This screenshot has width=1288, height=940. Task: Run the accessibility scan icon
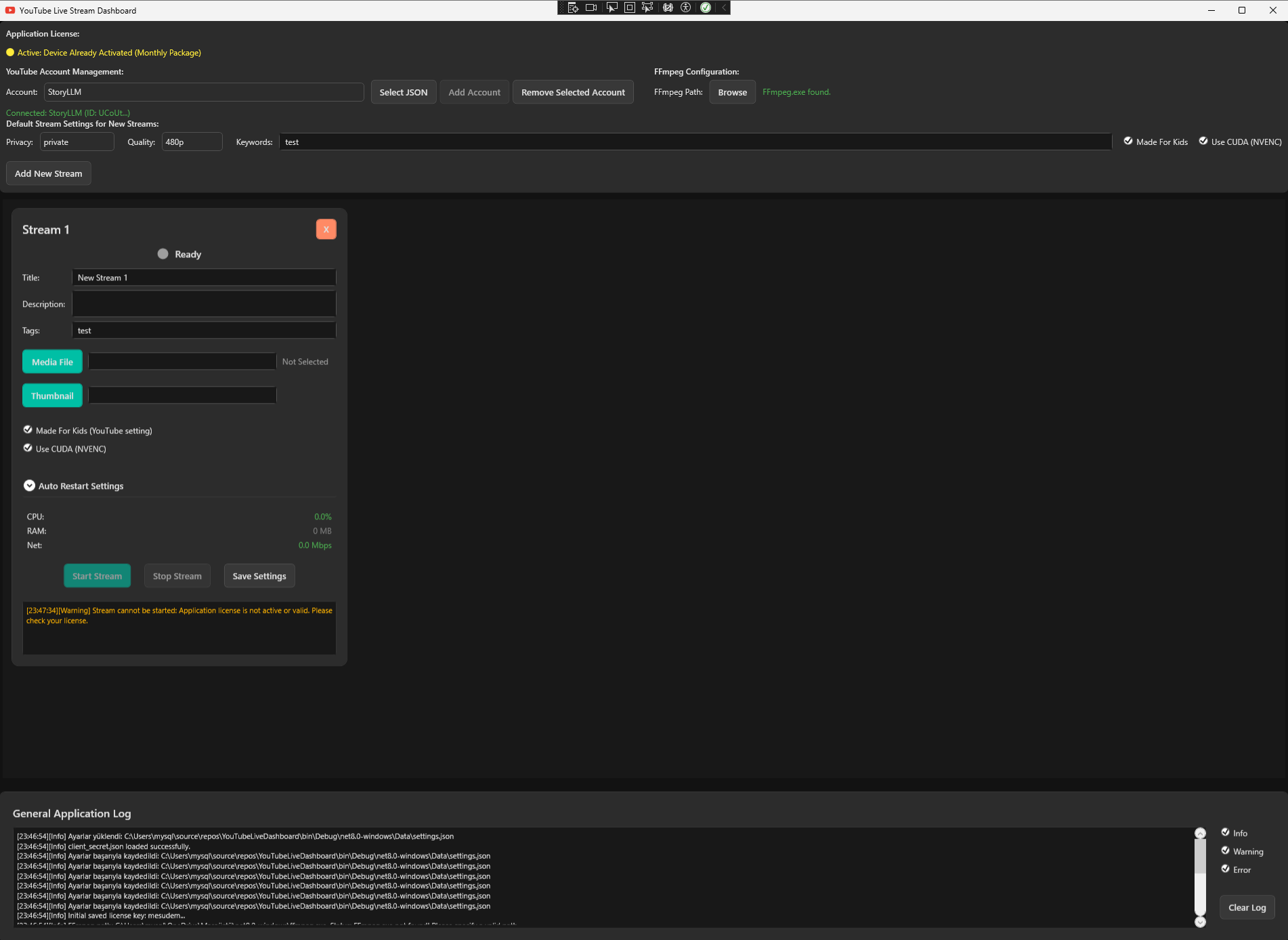(686, 7)
